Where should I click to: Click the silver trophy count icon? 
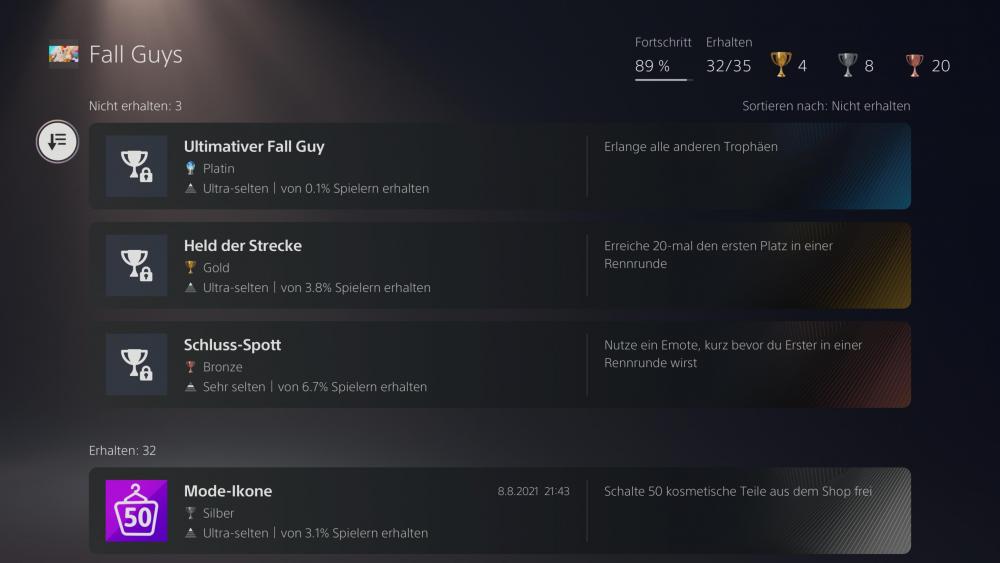(x=848, y=65)
